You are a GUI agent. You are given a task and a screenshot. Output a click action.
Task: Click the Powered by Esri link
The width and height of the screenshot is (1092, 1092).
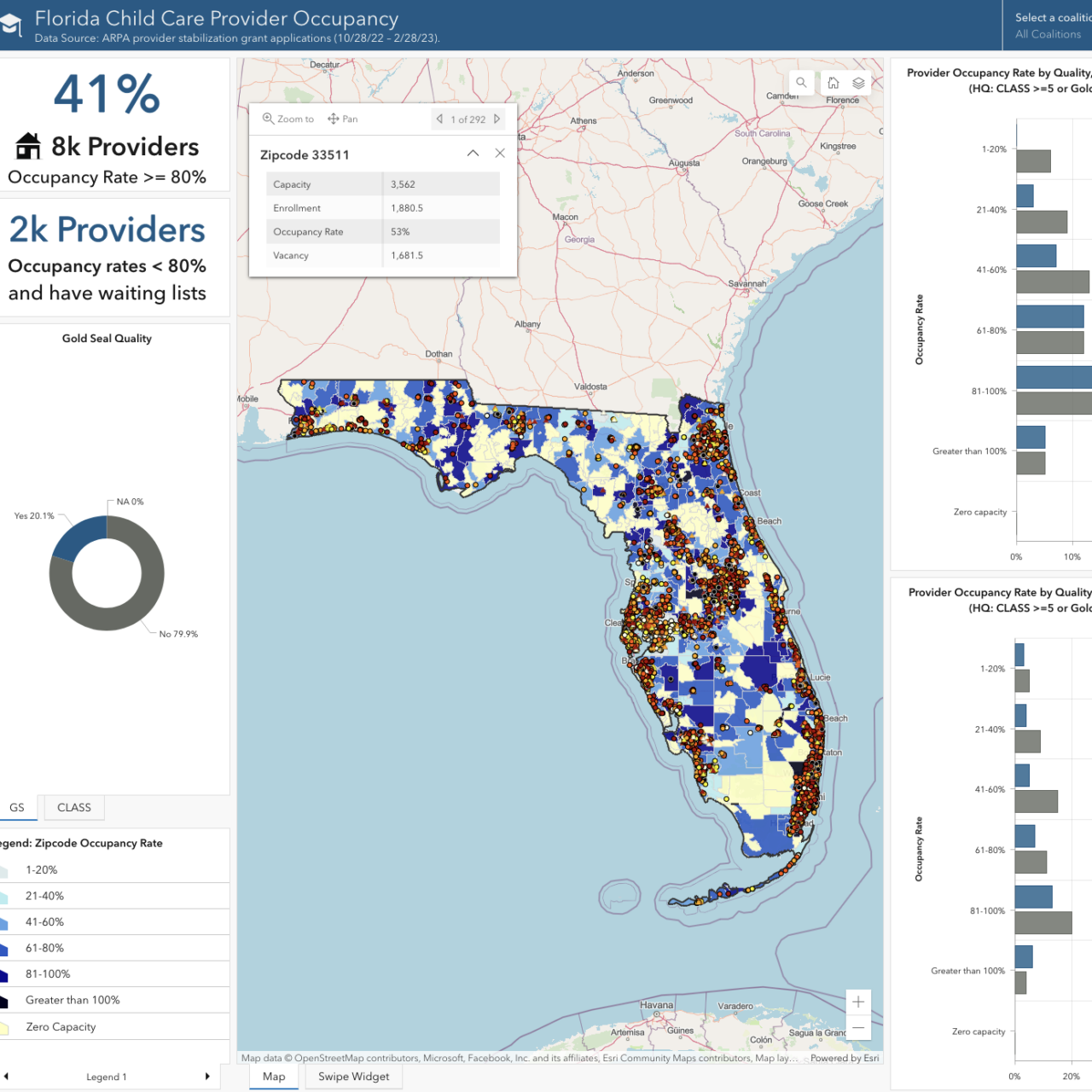click(844, 1058)
